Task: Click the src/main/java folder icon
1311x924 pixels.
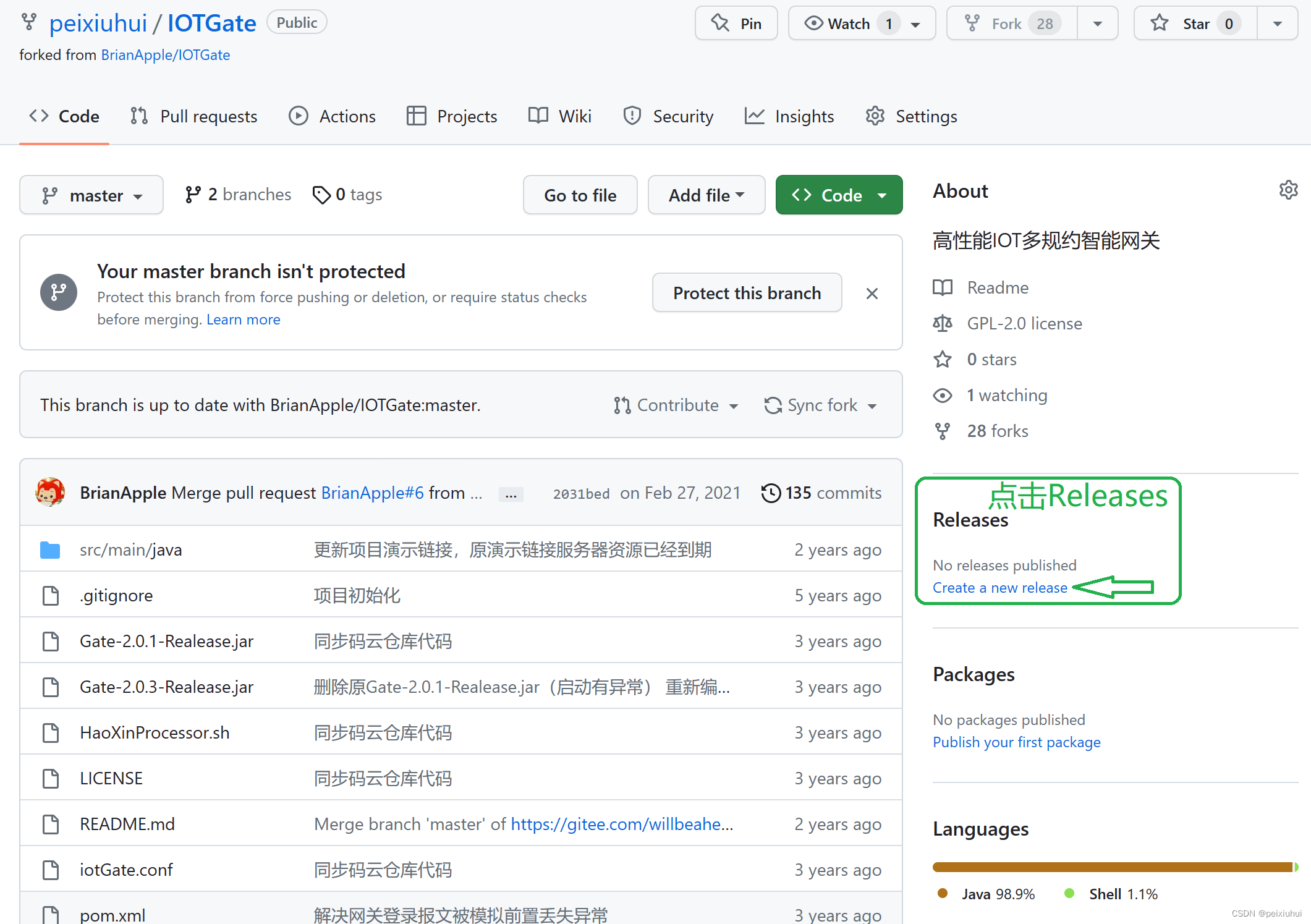Action: click(x=50, y=550)
